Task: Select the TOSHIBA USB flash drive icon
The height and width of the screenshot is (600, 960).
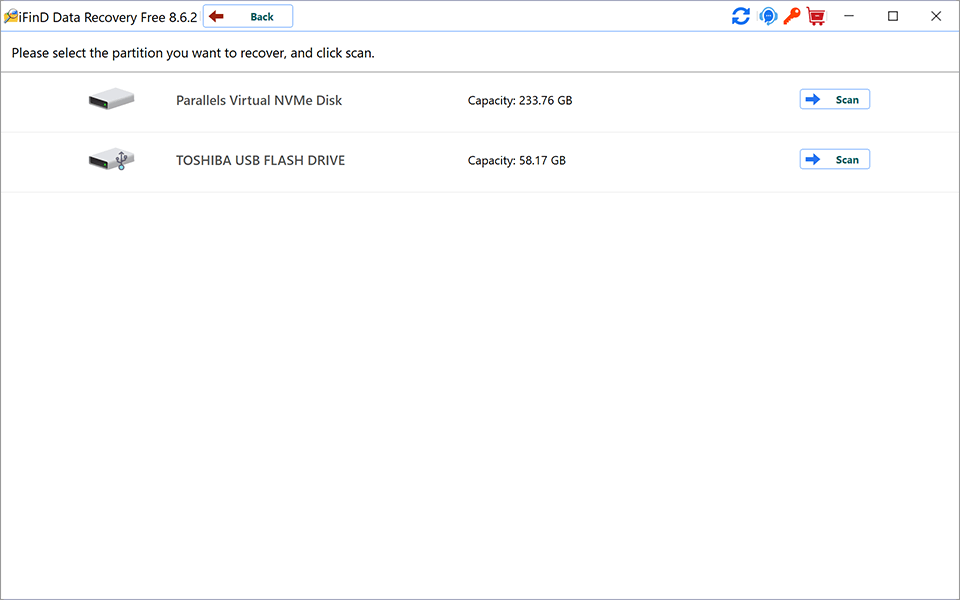Action: 111,159
